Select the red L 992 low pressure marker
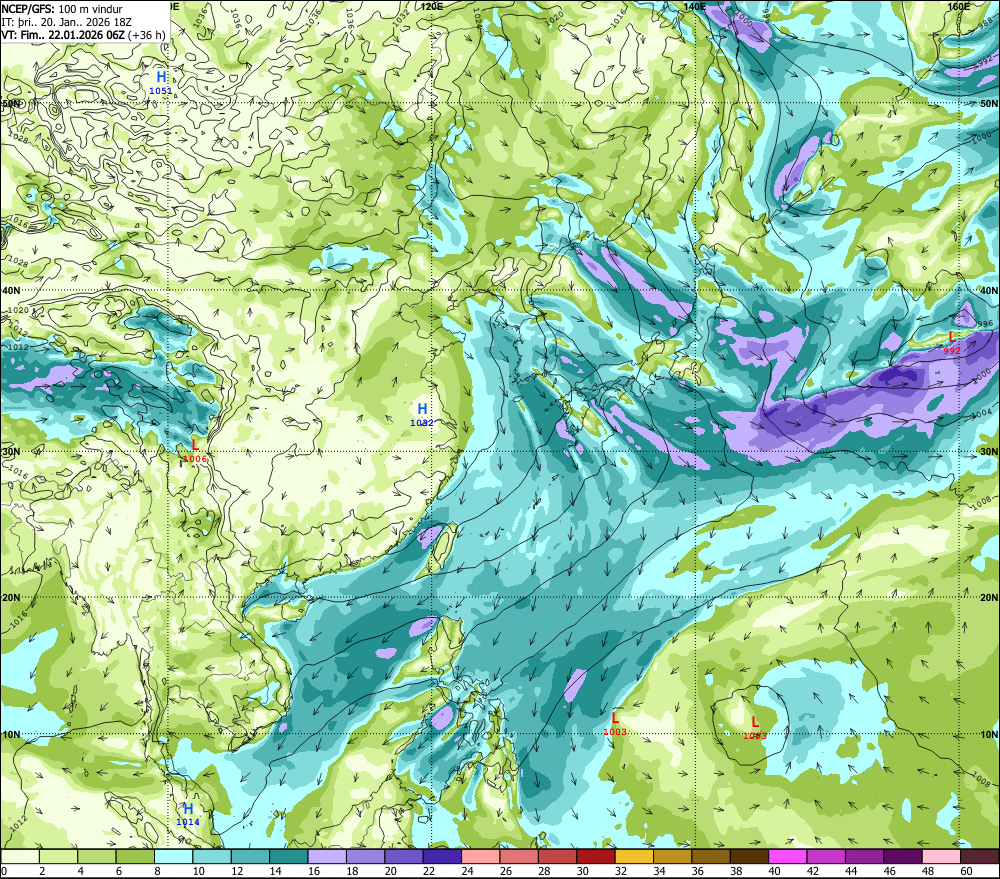The height and width of the screenshot is (879, 1000). (952, 343)
